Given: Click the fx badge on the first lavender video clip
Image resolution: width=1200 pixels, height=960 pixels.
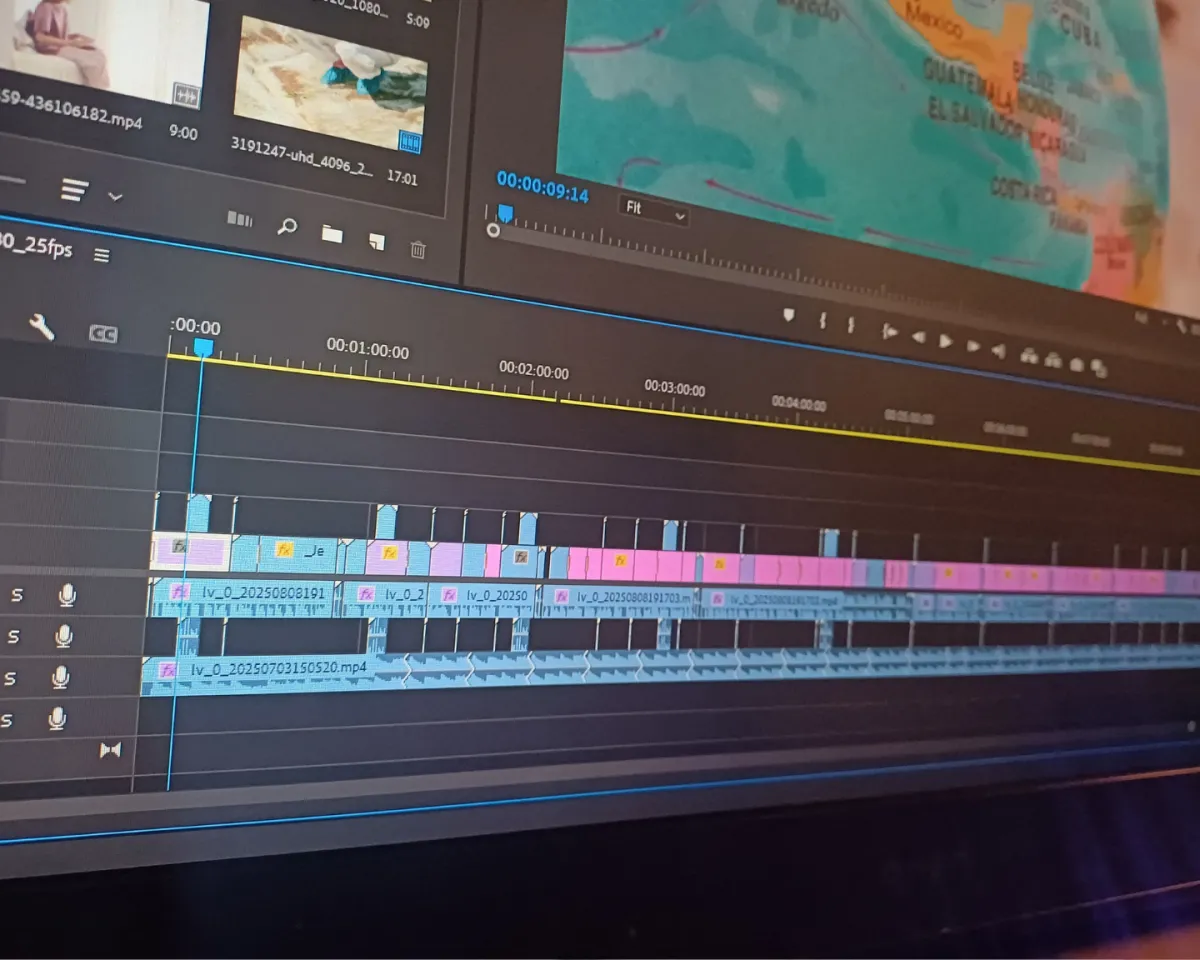Looking at the screenshot, I should (179, 546).
